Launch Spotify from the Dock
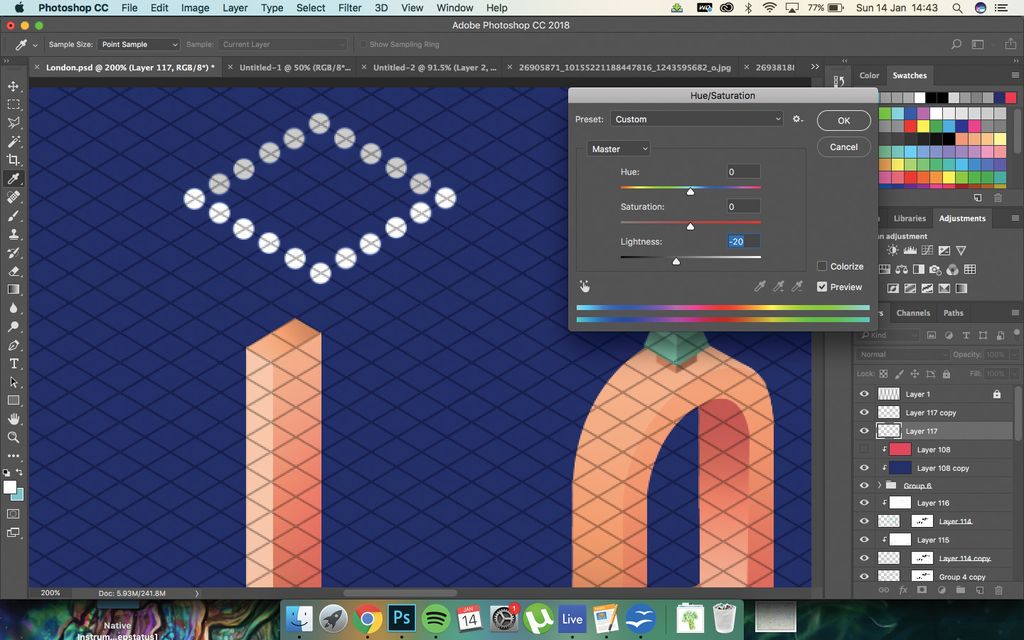Viewport: 1024px width, 640px height. tap(436, 618)
